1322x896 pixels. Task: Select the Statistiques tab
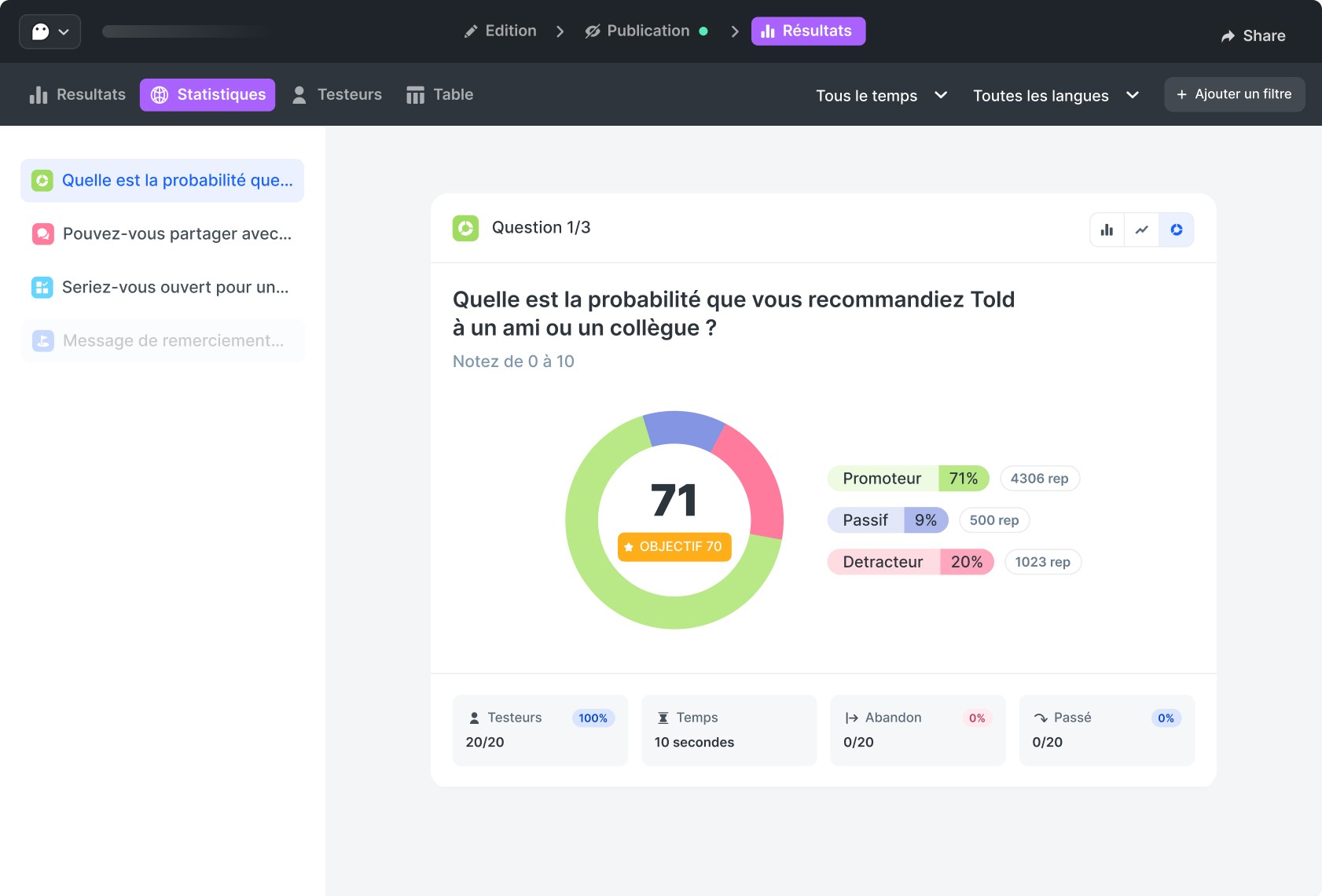207,94
